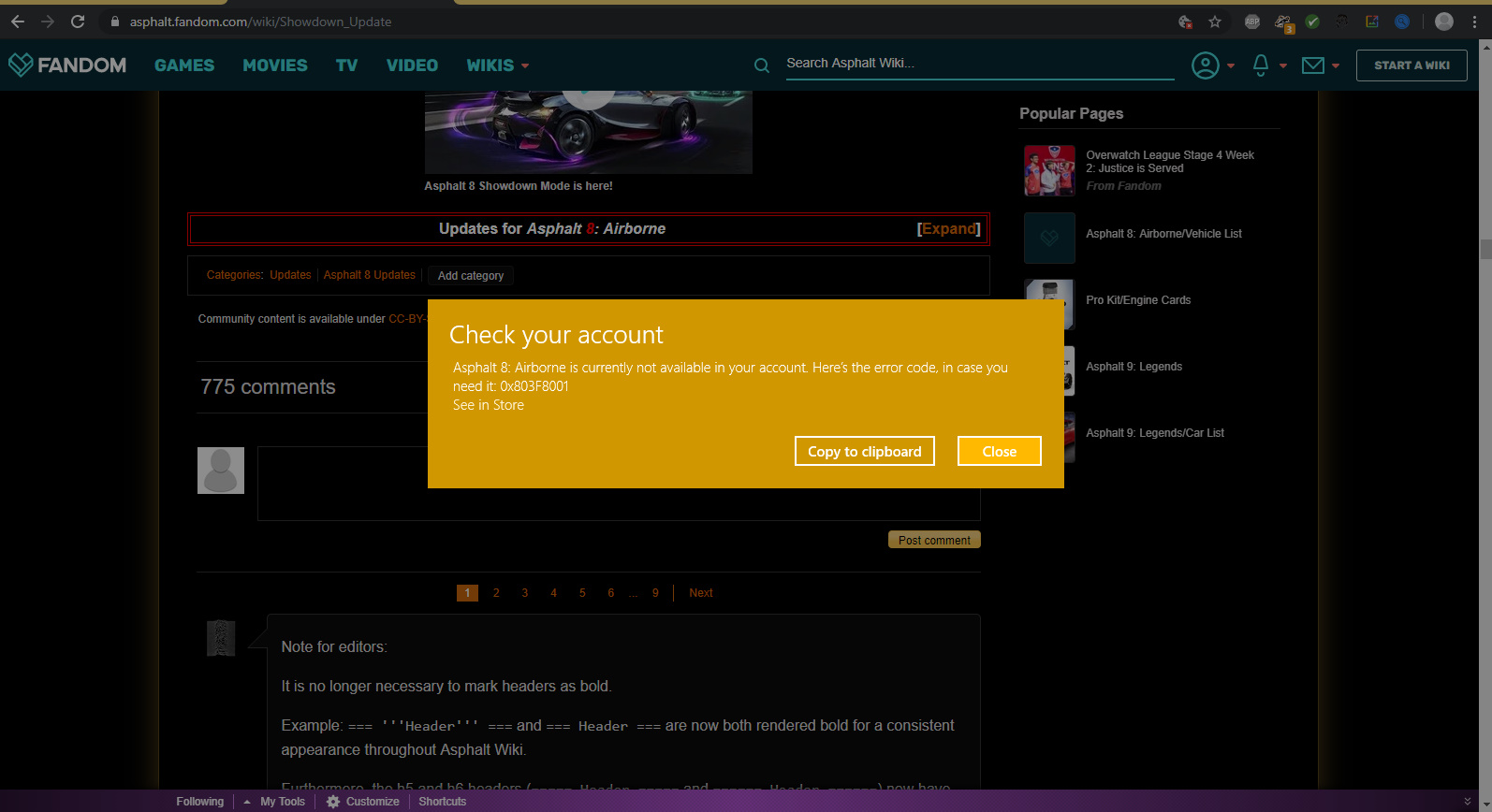Viewport: 1492px width, 812px height.
Task: Click See in Store link
Action: pyautogui.click(x=489, y=405)
